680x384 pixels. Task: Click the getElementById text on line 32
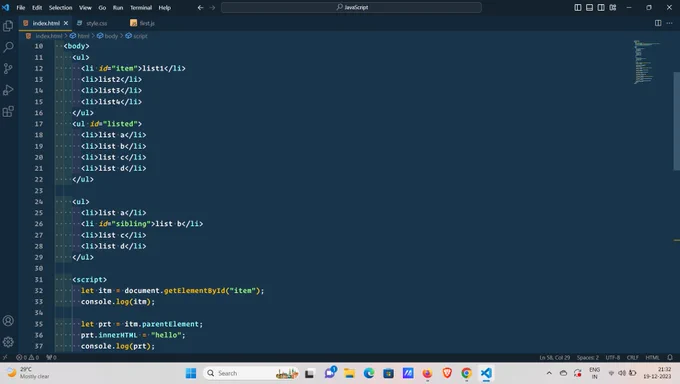[x=194, y=290]
